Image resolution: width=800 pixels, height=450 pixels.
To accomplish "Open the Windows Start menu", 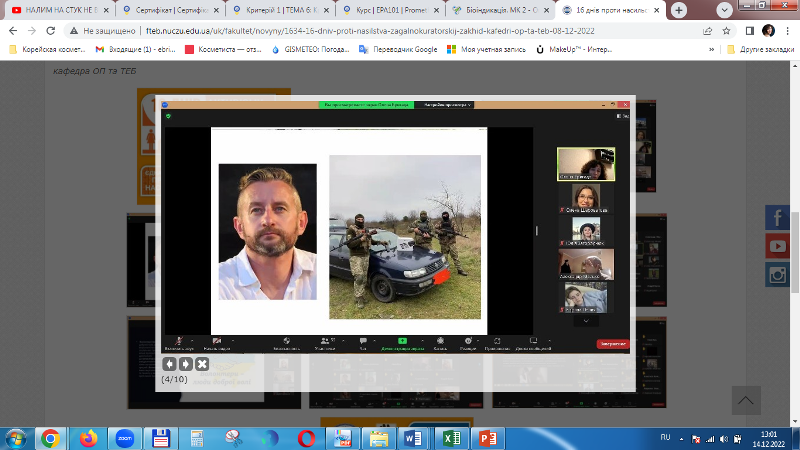I will coord(15,439).
